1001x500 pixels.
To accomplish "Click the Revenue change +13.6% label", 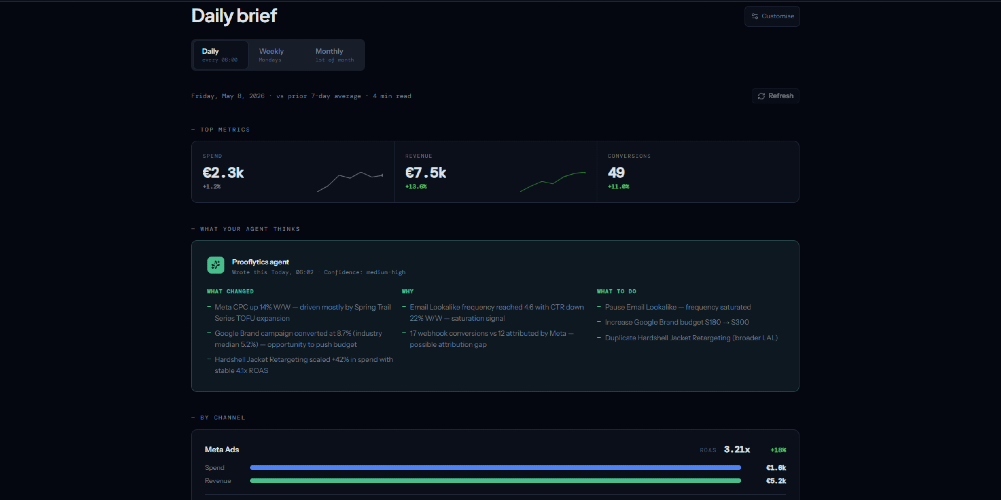I will point(416,186).
